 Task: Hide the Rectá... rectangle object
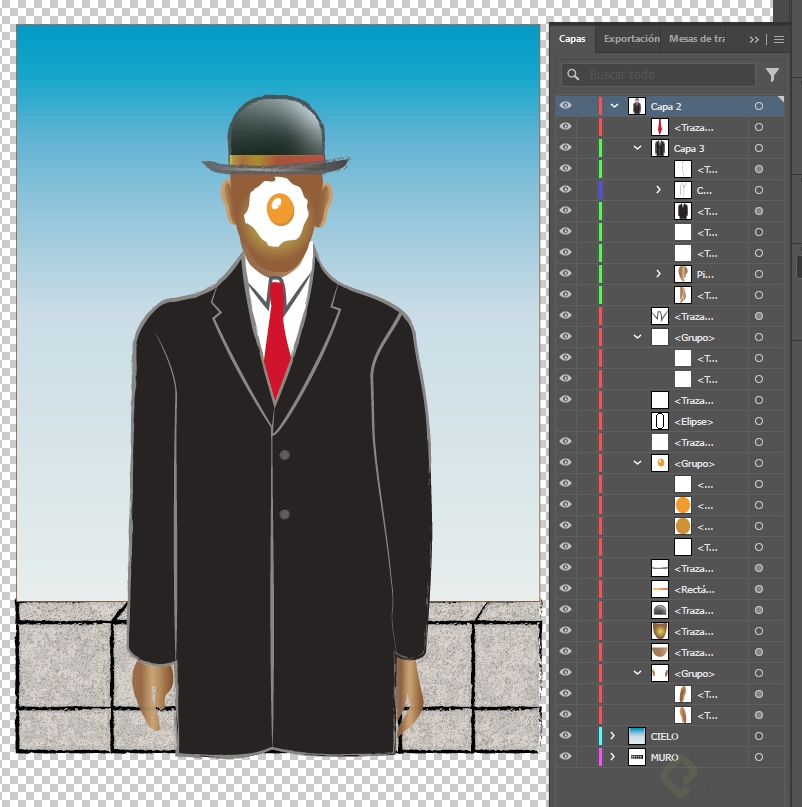[x=566, y=589]
